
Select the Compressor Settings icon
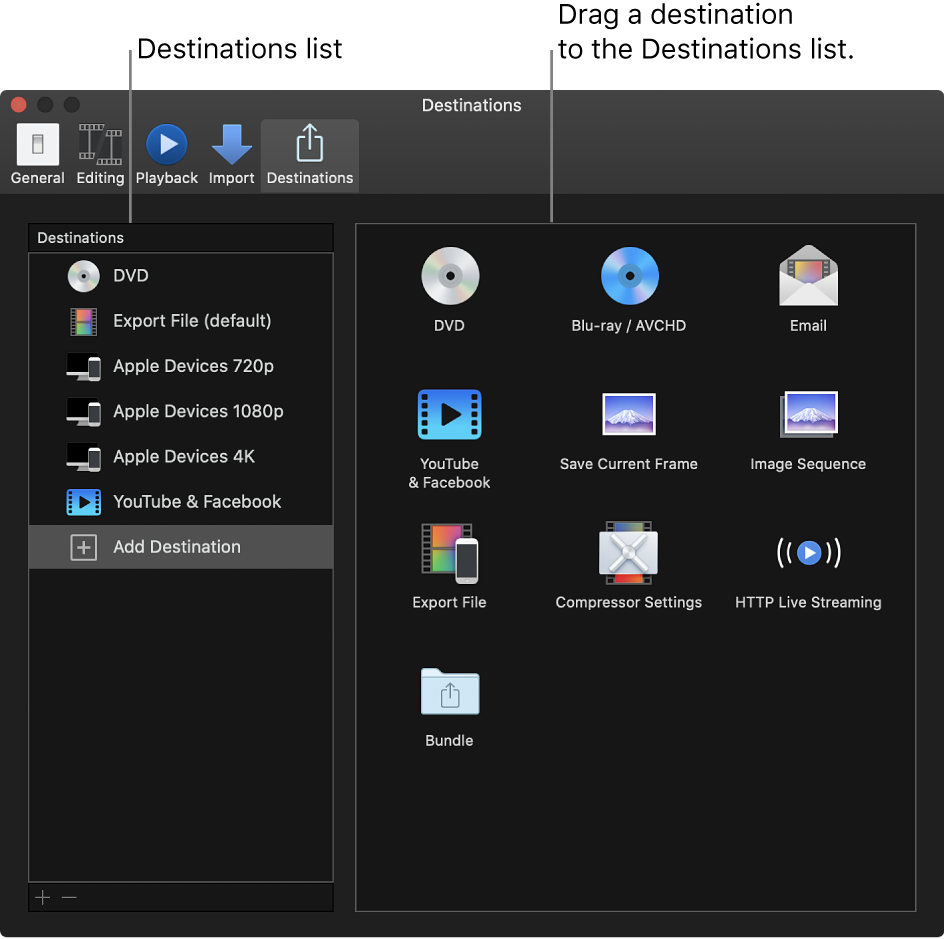click(x=629, y=553)
